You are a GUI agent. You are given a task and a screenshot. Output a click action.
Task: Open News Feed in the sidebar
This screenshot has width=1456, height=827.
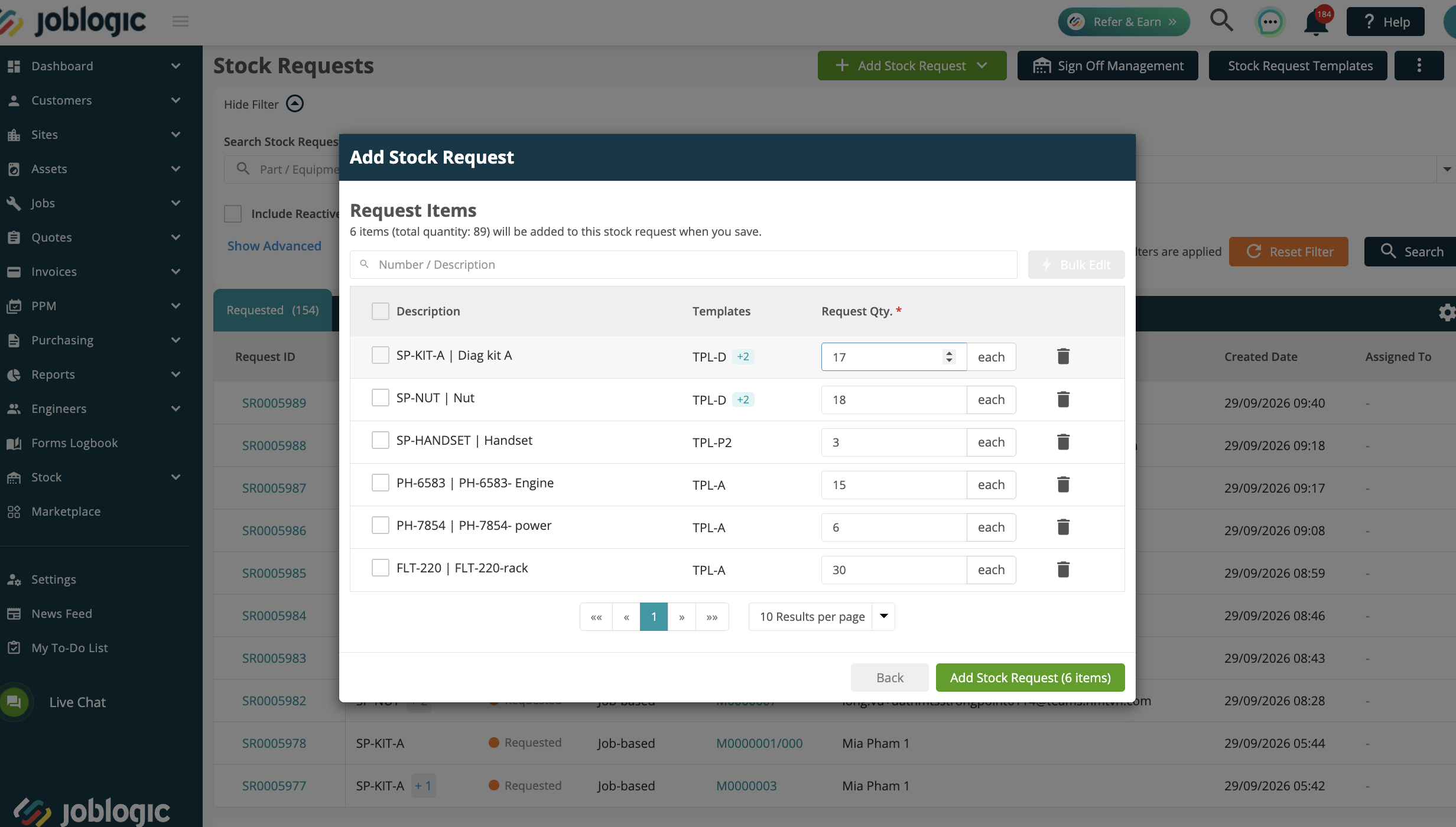click(61, 614)
